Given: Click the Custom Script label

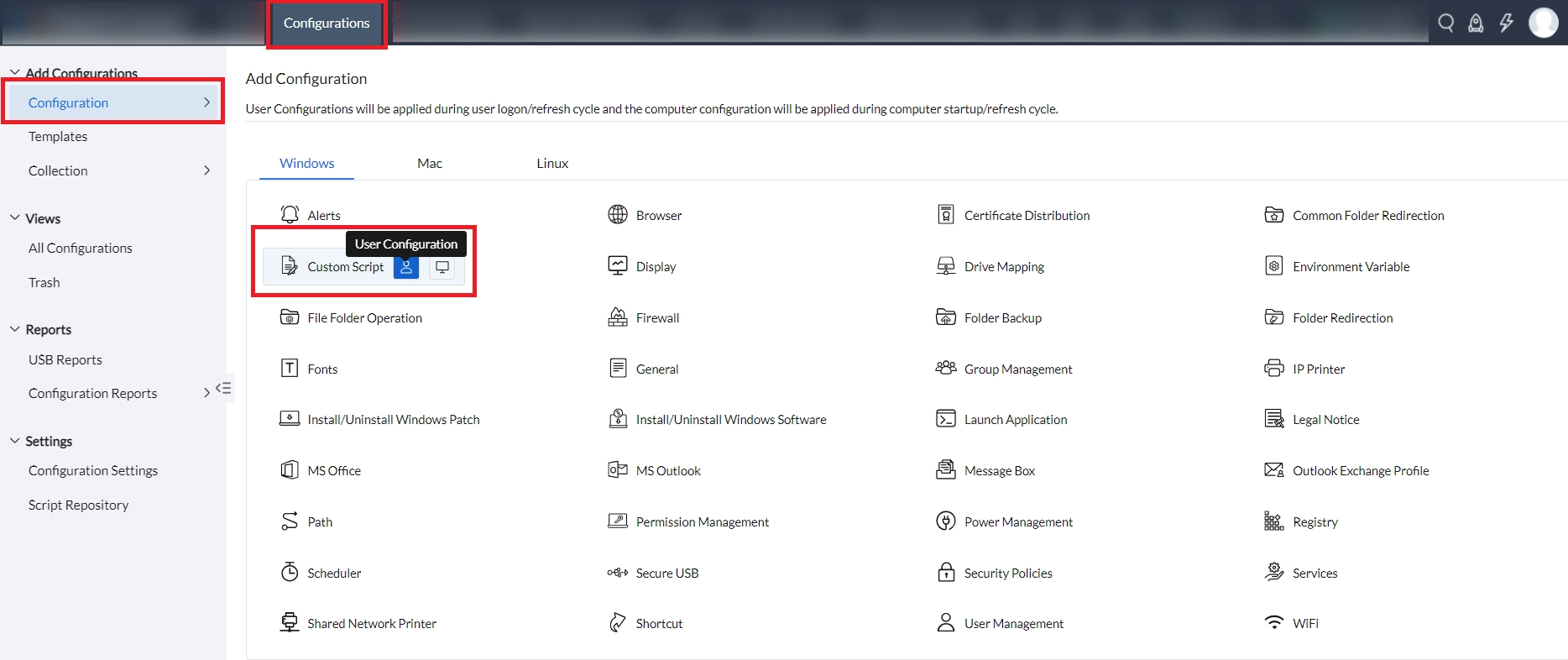Looking at the screenshot, I should pos(345,266).
